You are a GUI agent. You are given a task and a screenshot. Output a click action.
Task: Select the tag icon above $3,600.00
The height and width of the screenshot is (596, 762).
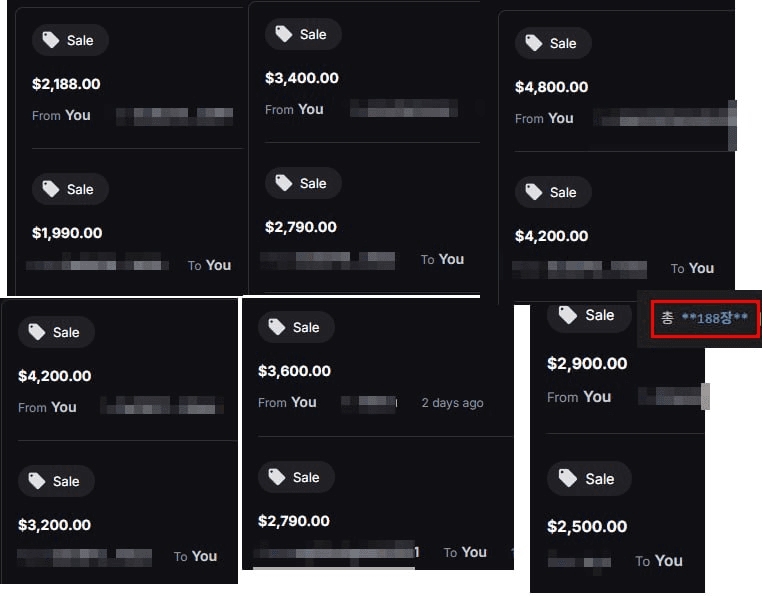277,327
